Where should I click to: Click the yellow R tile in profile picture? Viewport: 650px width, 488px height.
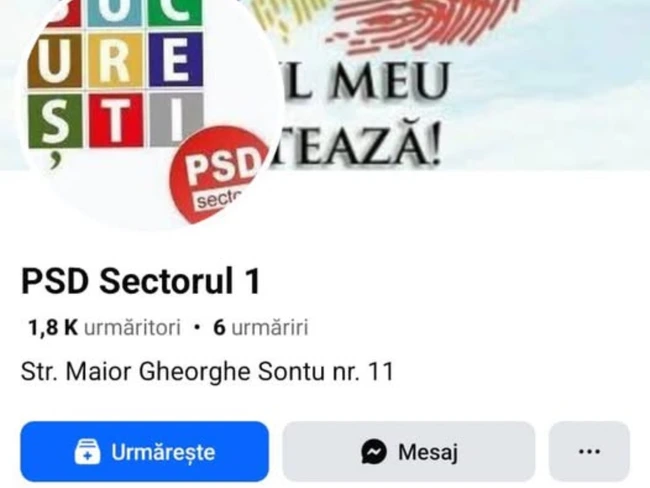115,60
